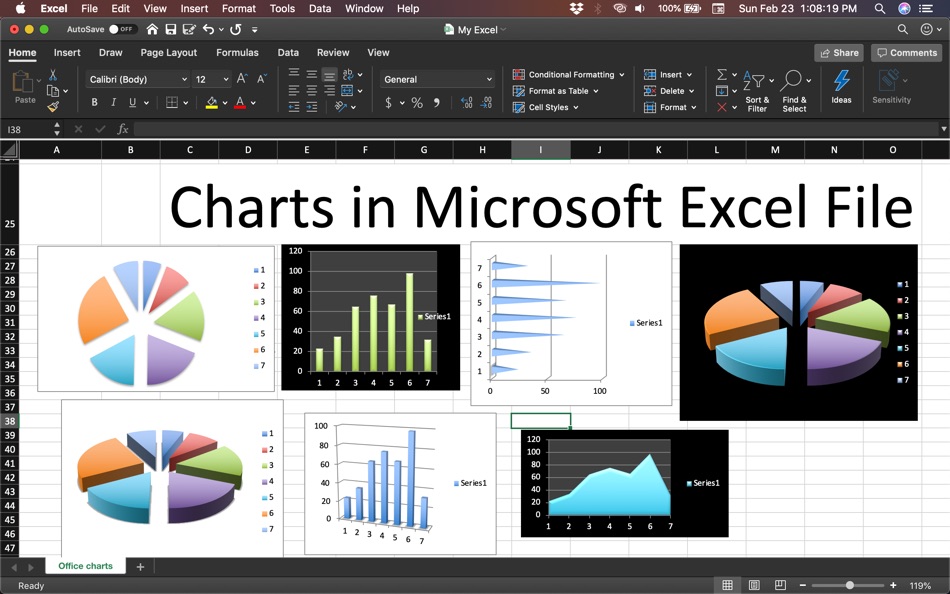
Task: Click the zoom in plus button
Action: [892, 585]
